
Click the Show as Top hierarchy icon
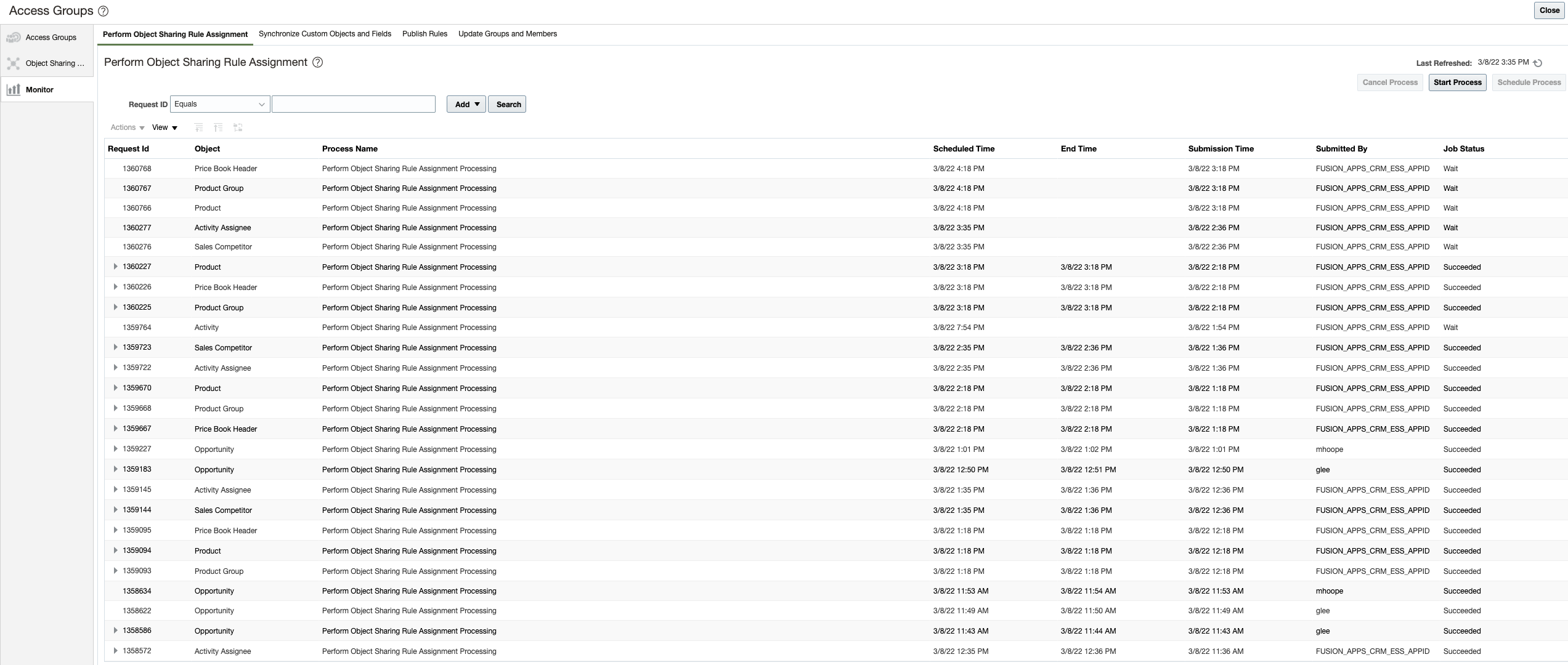[238, 127]
